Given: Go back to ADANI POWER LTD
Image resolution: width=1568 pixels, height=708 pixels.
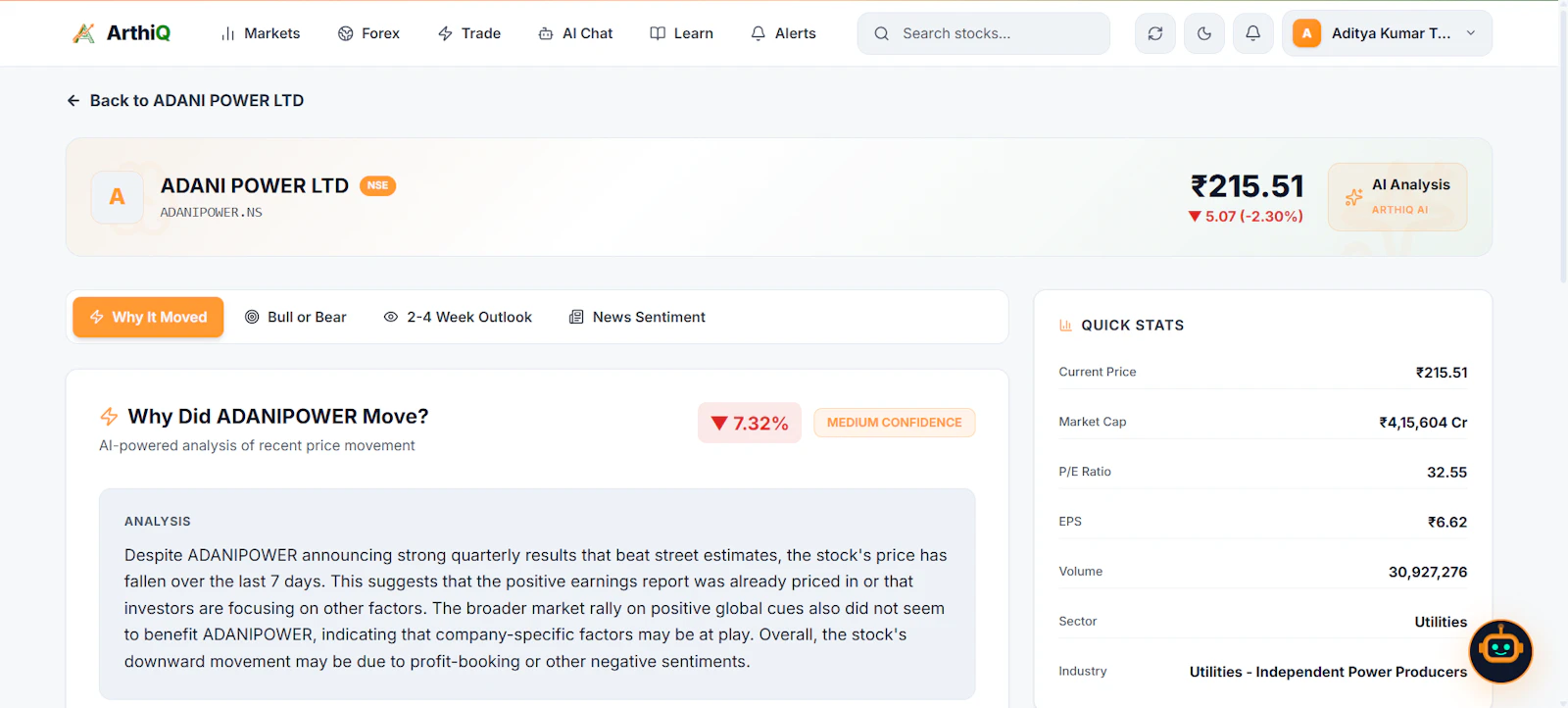Looking at the screenshot, I should [185, 100].
